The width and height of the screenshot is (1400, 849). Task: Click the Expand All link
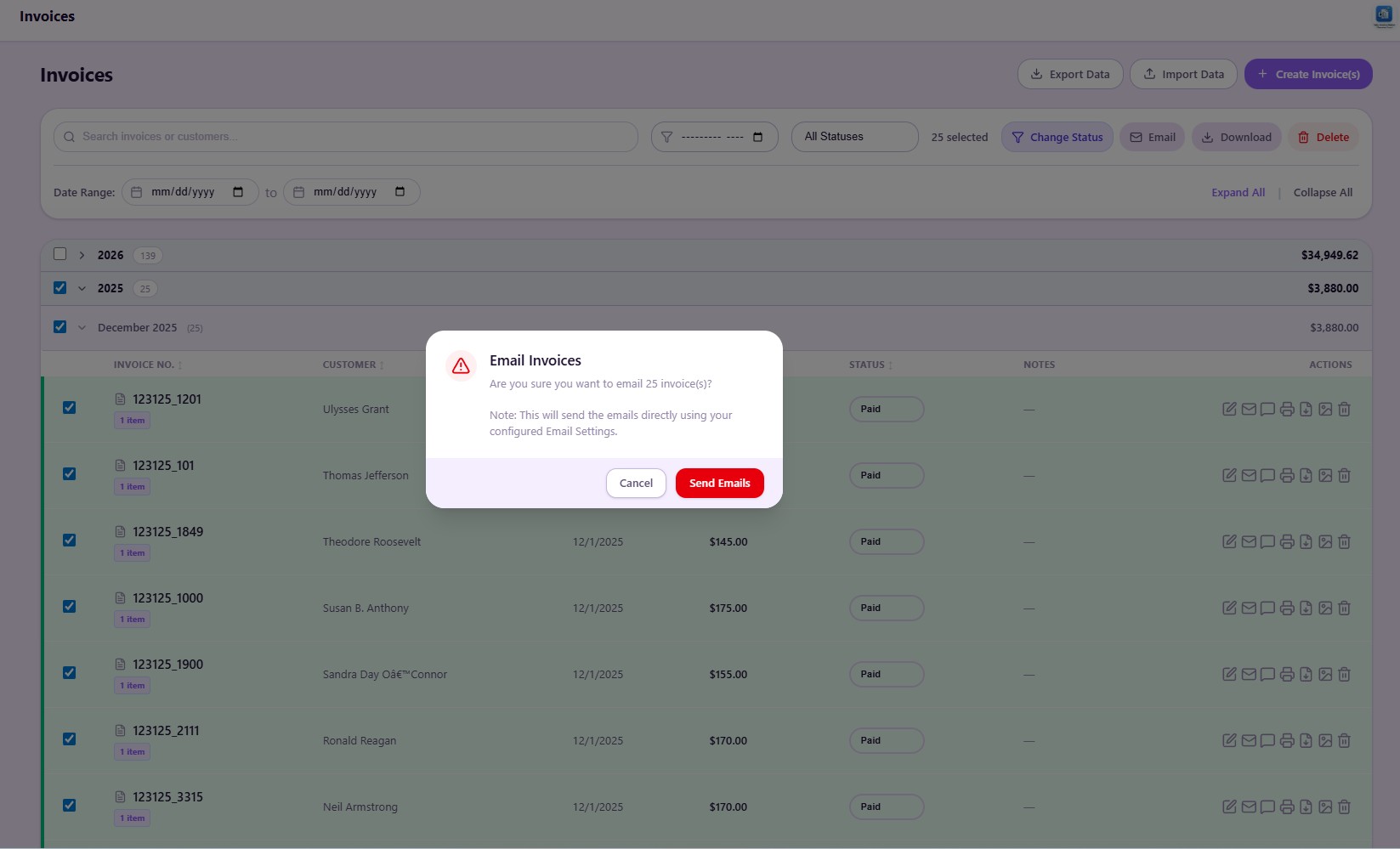pos(1237,192)
